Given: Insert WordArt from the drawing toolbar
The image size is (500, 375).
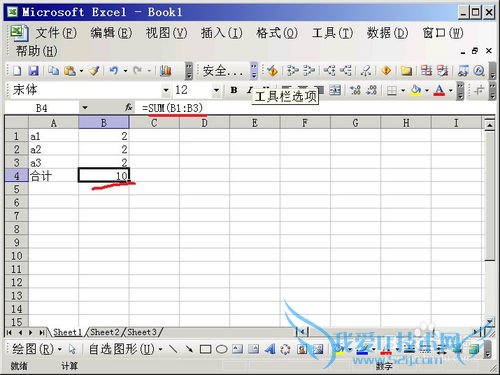Looking at the screenshot, I should tap(270, 349).
